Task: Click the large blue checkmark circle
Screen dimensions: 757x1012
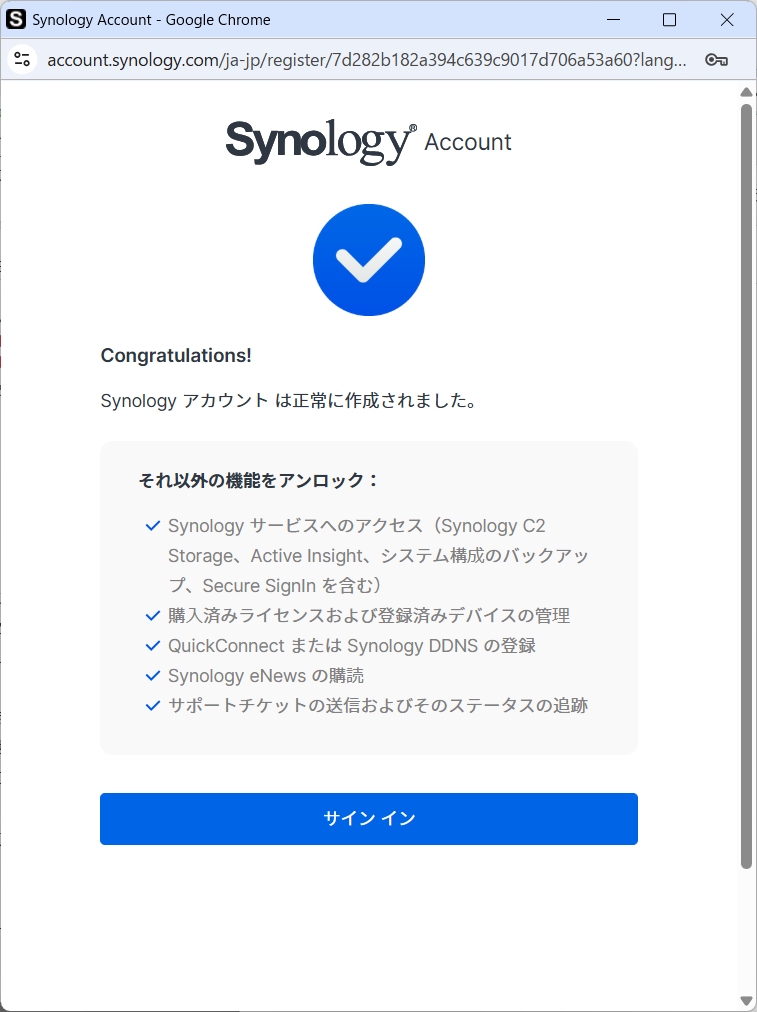Action: coord(368,260)
